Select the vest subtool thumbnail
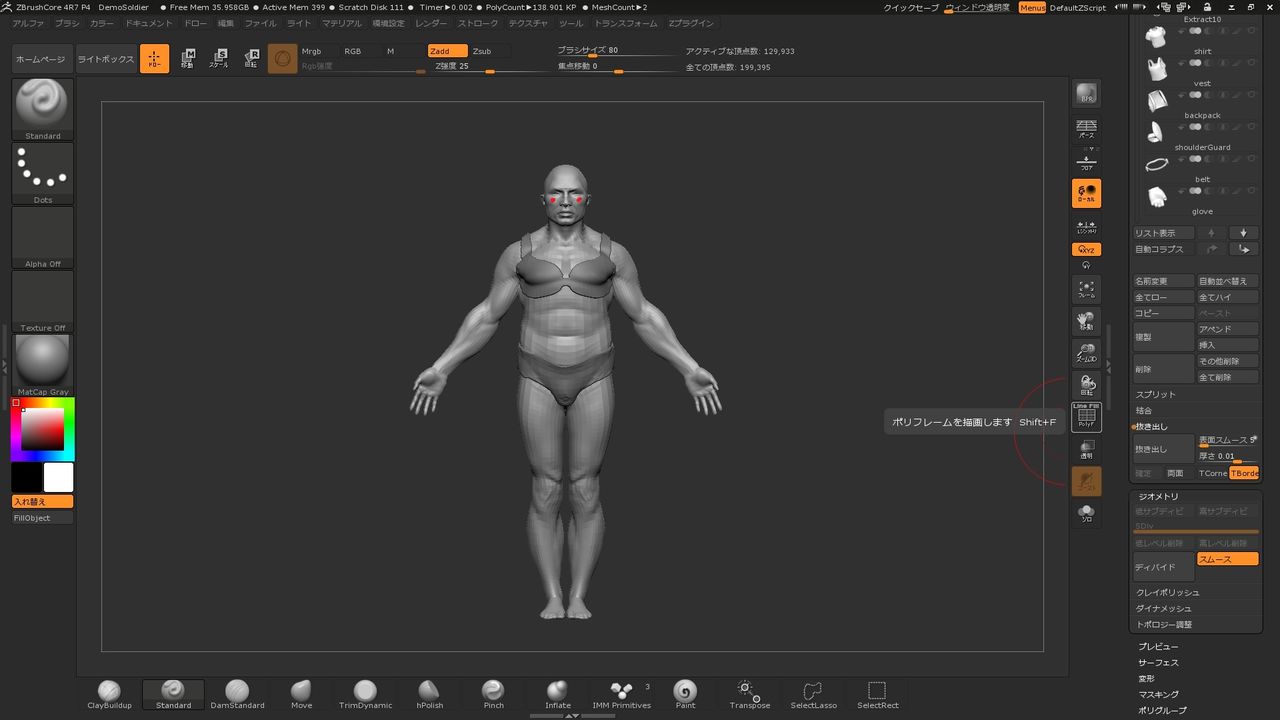This screenshot has width=1280, height=720. [x=1157, y=70]
